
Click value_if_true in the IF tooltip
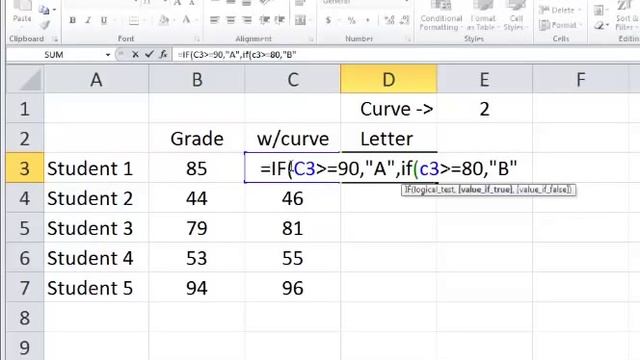[x=486, y=190]
